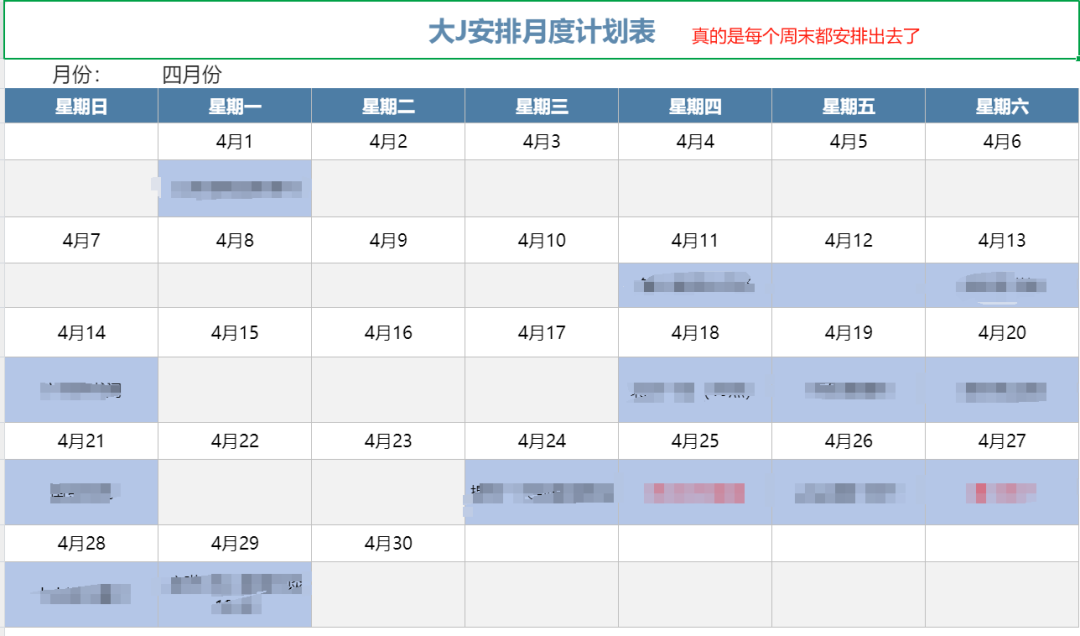Image resolution: width=1080 pixels, height=636 pixels.
Task: Select the 4月17 date cell
Action: pos(542,333)
